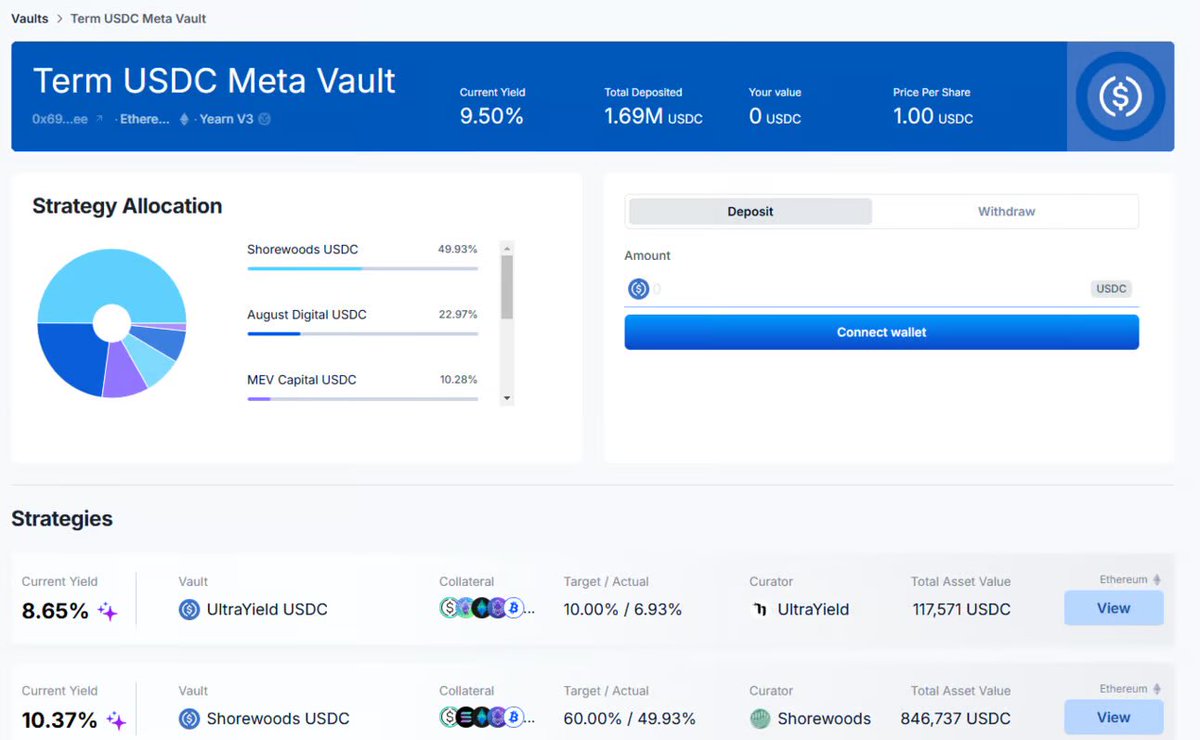Click the 10.28% MEV Capital percentage
This screenshot has width=1200, height=740.
pos(457,379)
